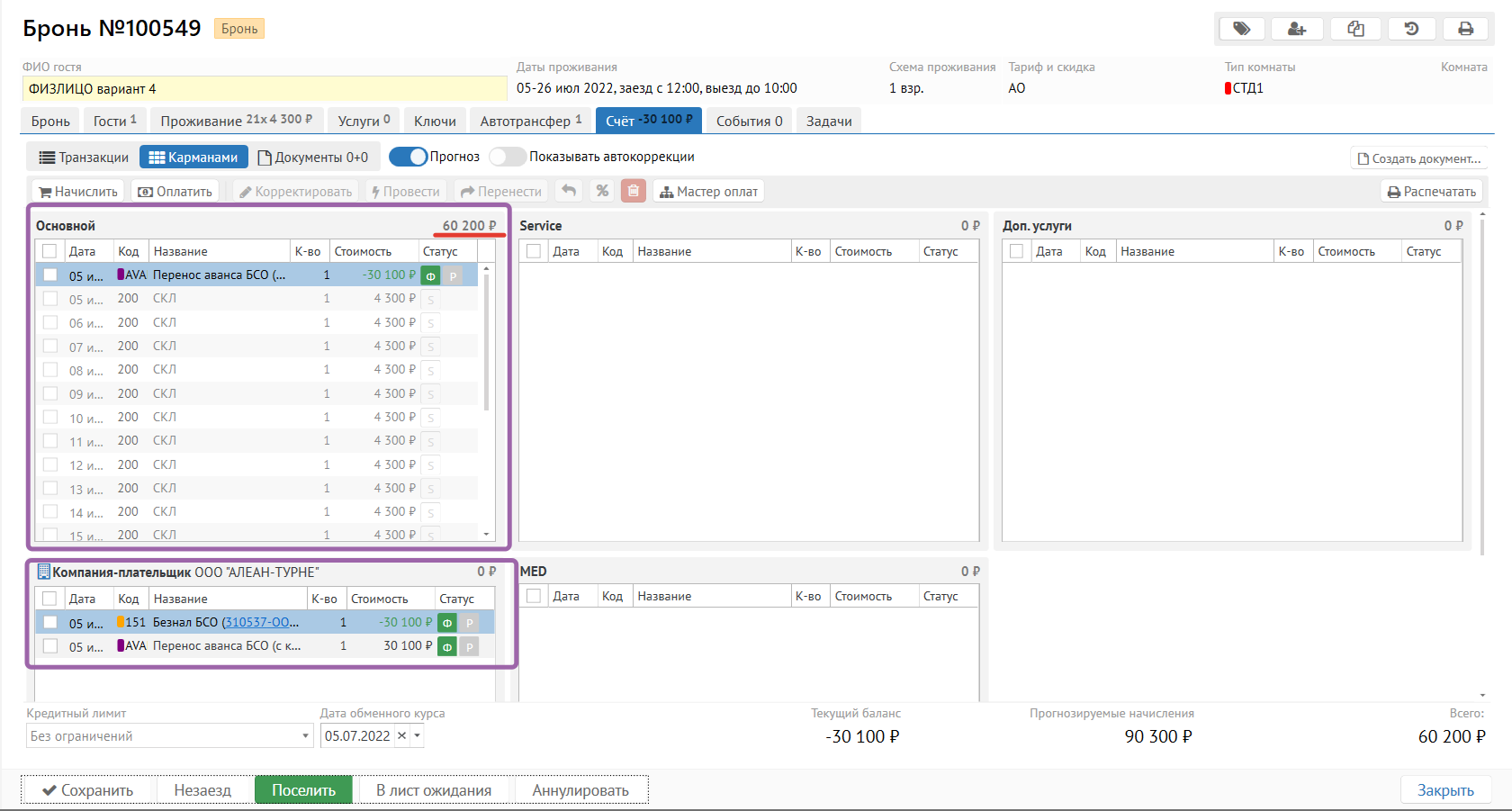Click the undo arrow icon in toolbar
Viewport: 1512px width, 811px height.
[x=569, y=191]
